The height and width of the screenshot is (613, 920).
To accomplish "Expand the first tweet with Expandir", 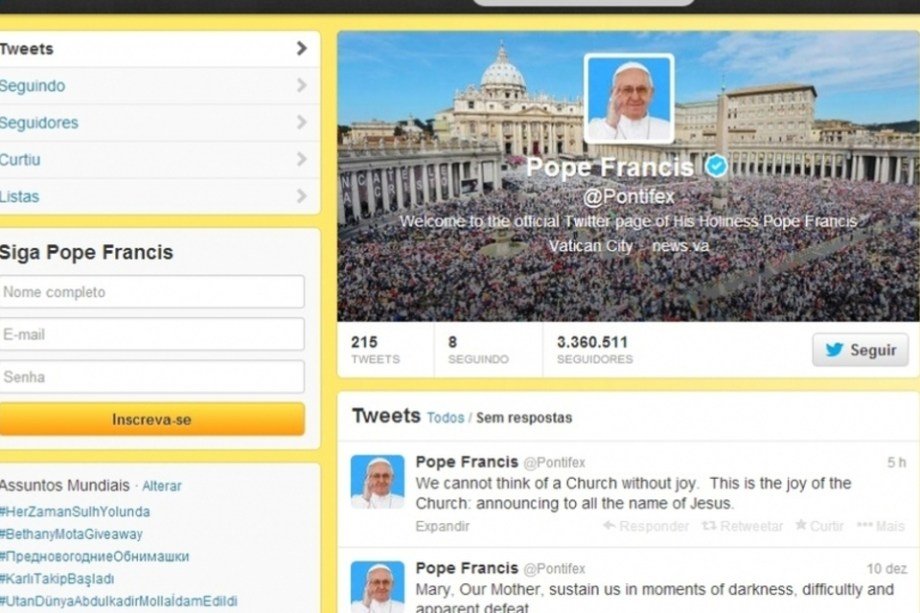I will coord(442,526).
